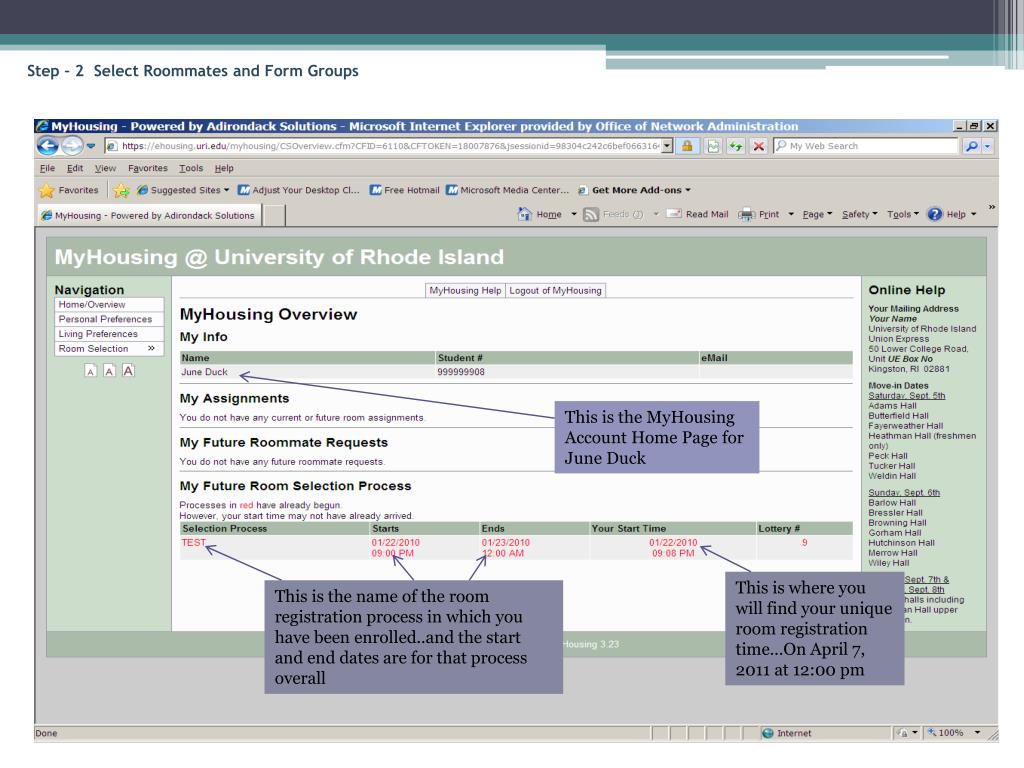Viewport: 1024px width, 768px height.
Task: Open the Page command menu
Action: pos(817,214)
